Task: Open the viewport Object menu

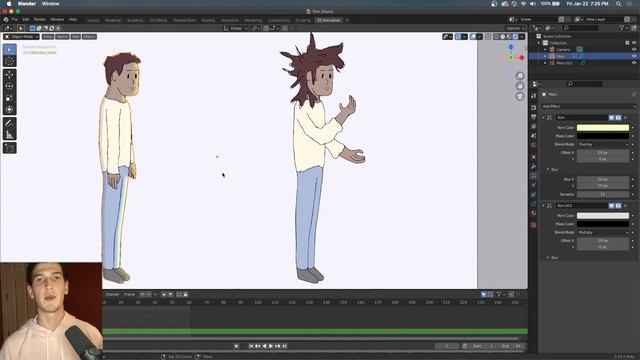Action: pyautogui.click(x=89, y=37)
